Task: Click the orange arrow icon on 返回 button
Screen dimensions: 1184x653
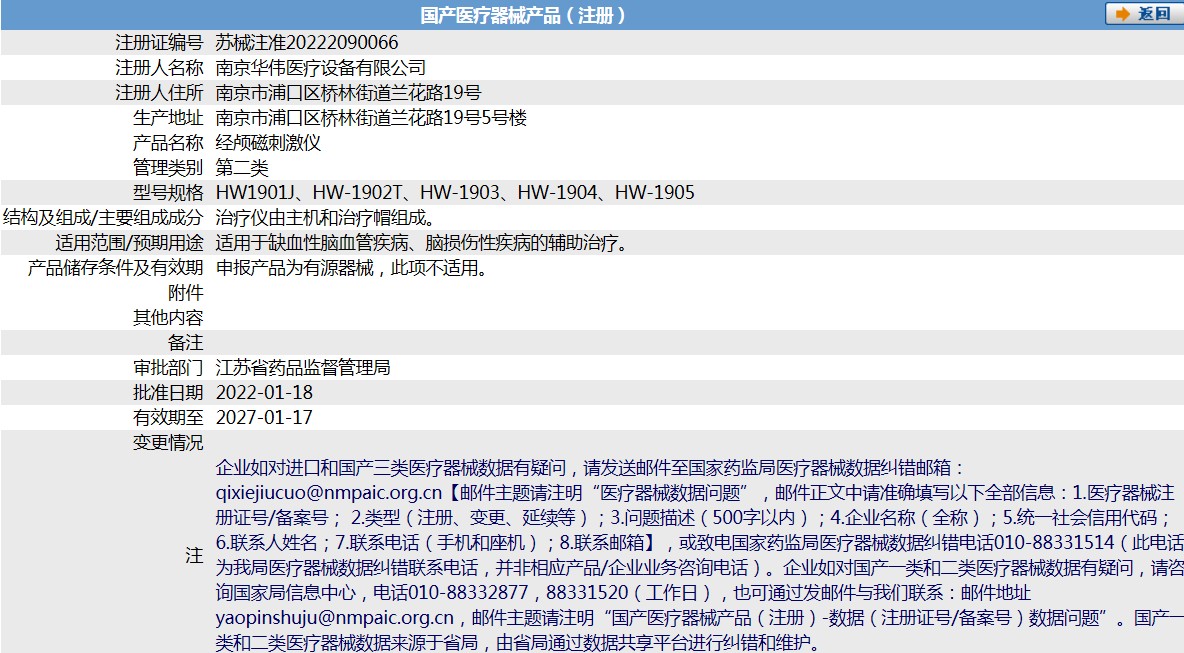Action: pyautogui.click(x=1123, y=14)
